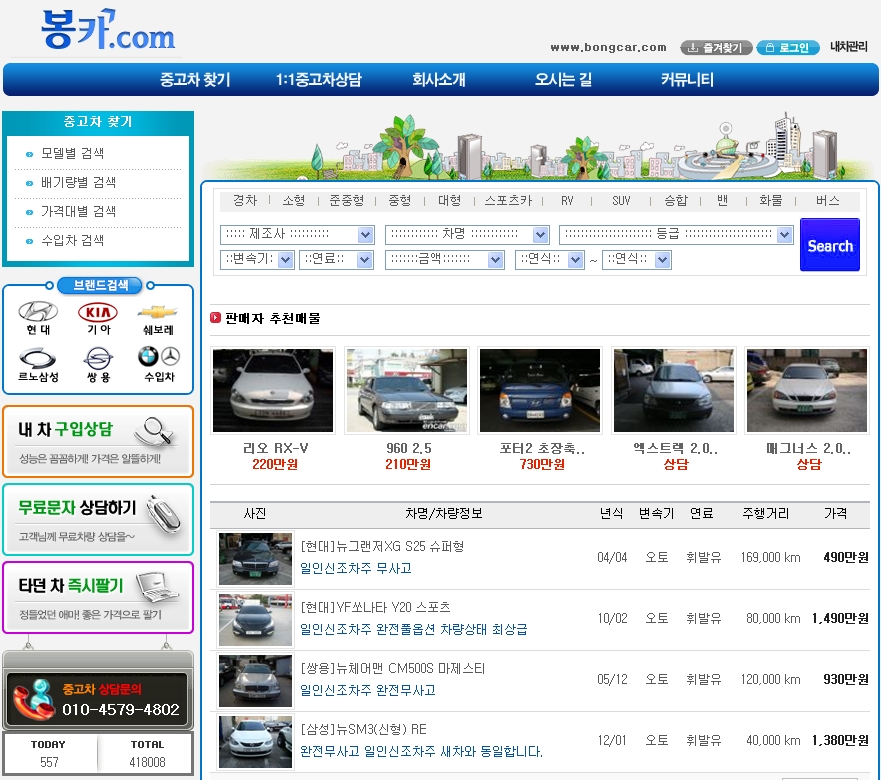Open the 매그너스 2.0 car thumbnail
This screenshot has width=881, height=780.
point(807,390)
